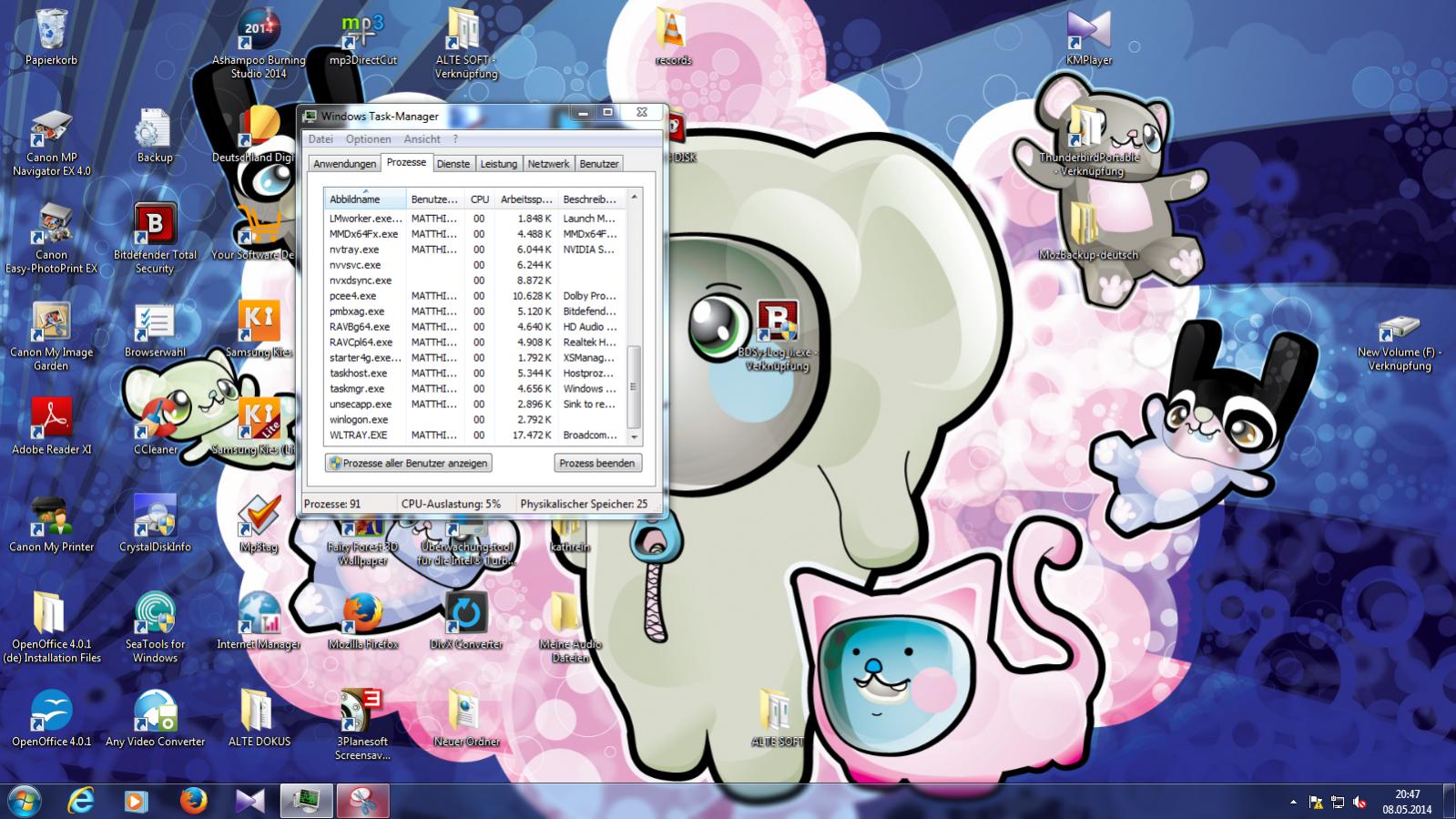Viewport: 1456px width, 819px height.
Task: Open OpenOffice 4.0.1 desktop shortcut
Action: click(x=52, y=718)
